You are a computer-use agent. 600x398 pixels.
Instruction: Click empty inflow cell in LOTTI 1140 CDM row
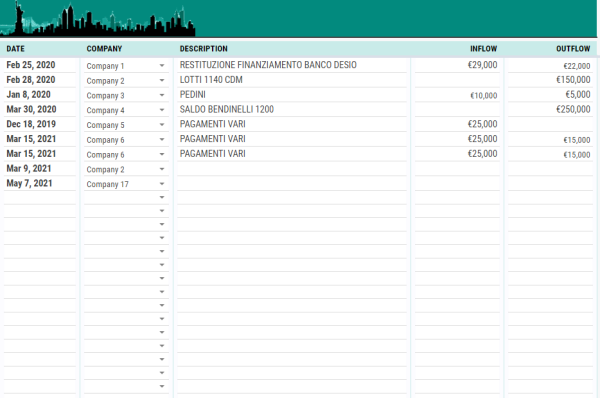[x=457, y=80]
